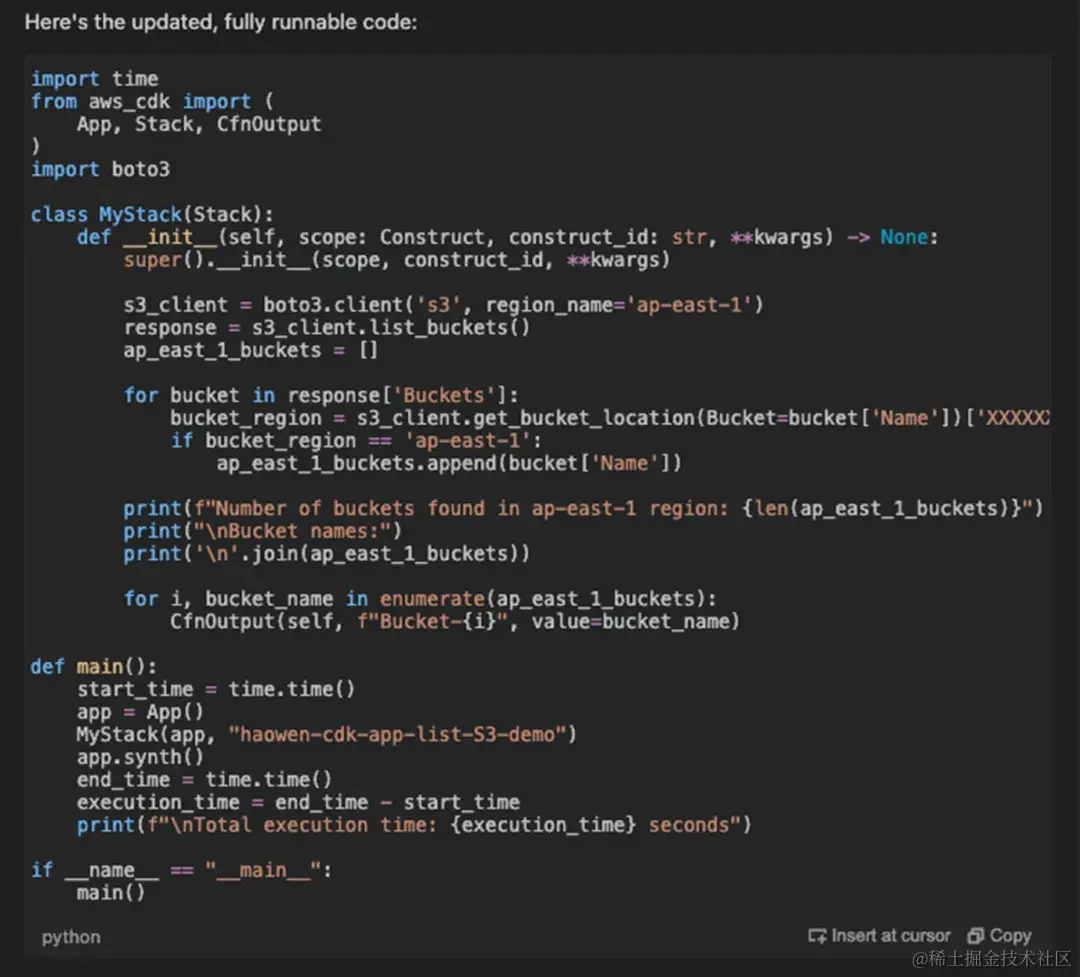The image size is (1080, 977).
Task: Click the 'def __init__' line
Action: click(508, 237)
